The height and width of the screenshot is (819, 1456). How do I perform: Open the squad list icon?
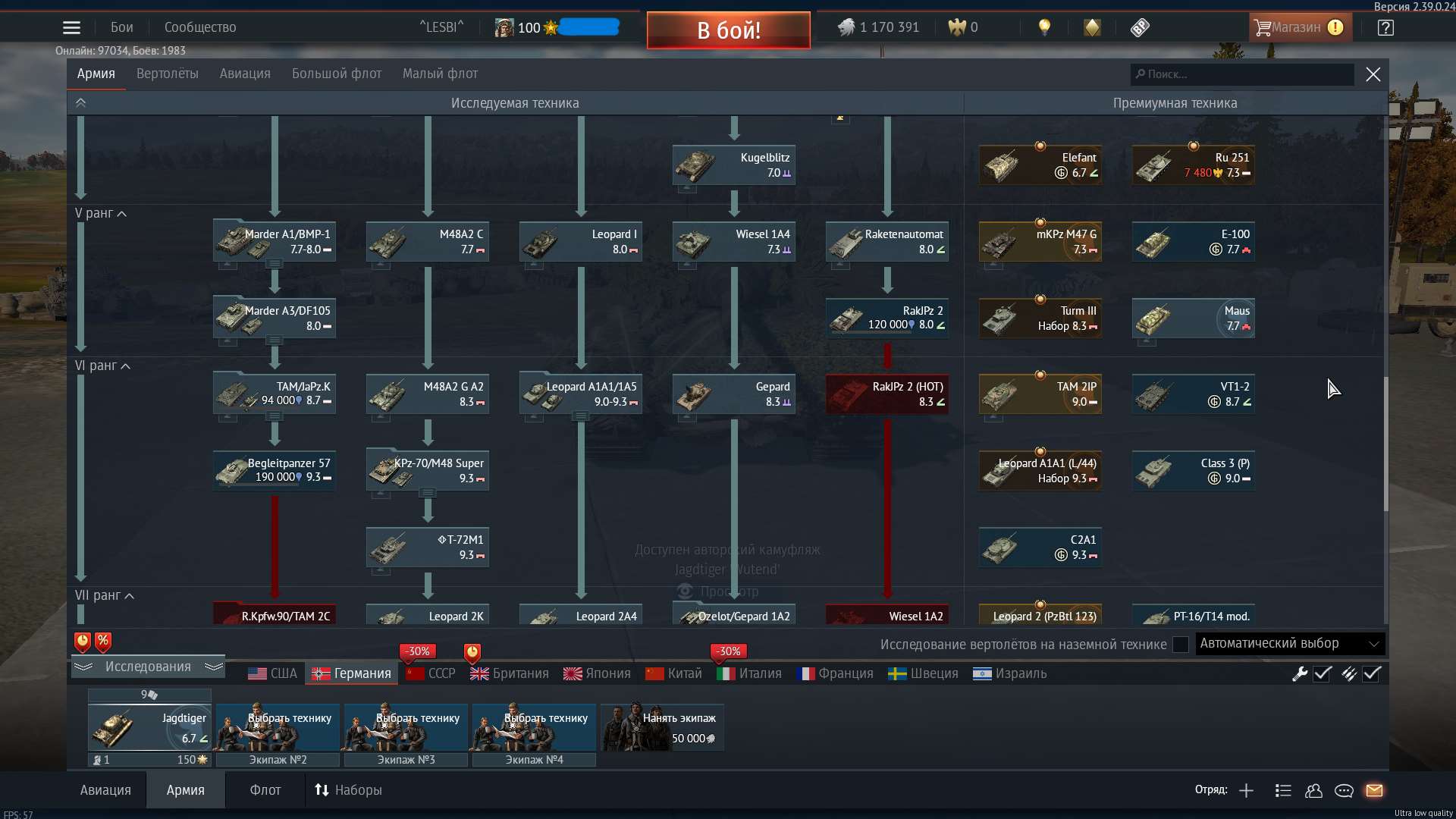pos(1283,791)
